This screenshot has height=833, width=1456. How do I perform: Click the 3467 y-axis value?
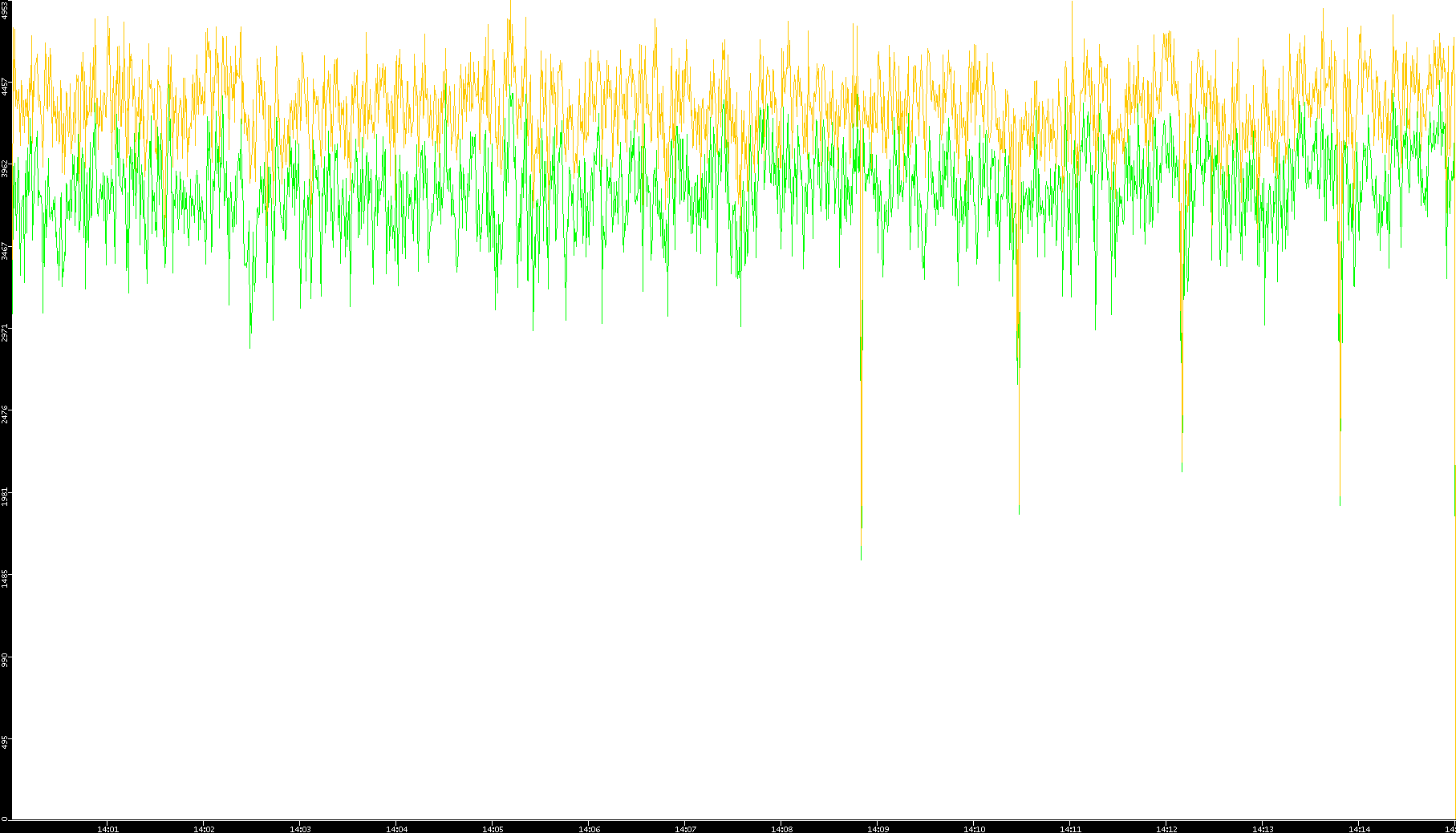[x=6, y=250]
